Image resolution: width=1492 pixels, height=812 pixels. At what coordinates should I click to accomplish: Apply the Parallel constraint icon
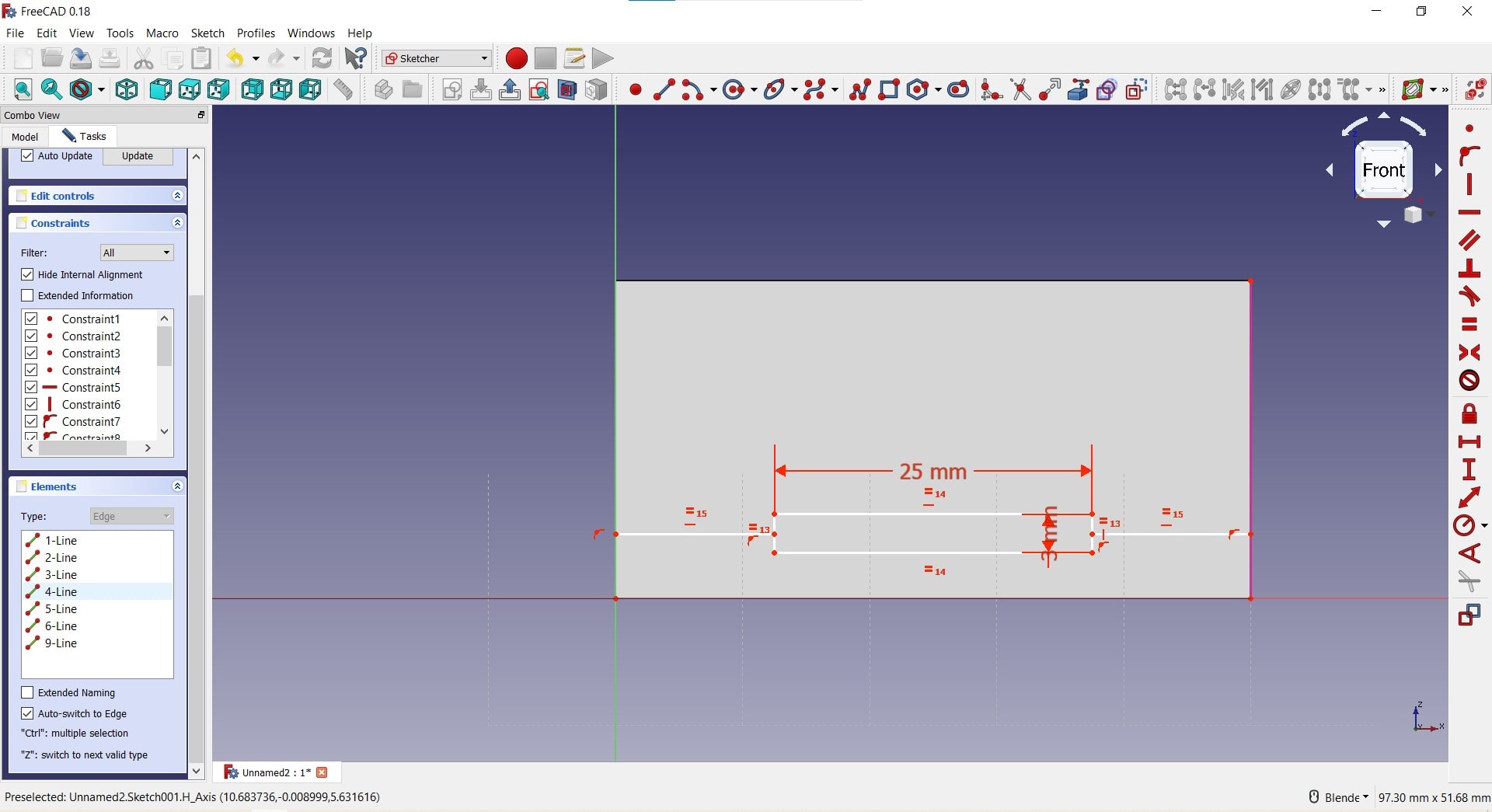click(1469, 240)
